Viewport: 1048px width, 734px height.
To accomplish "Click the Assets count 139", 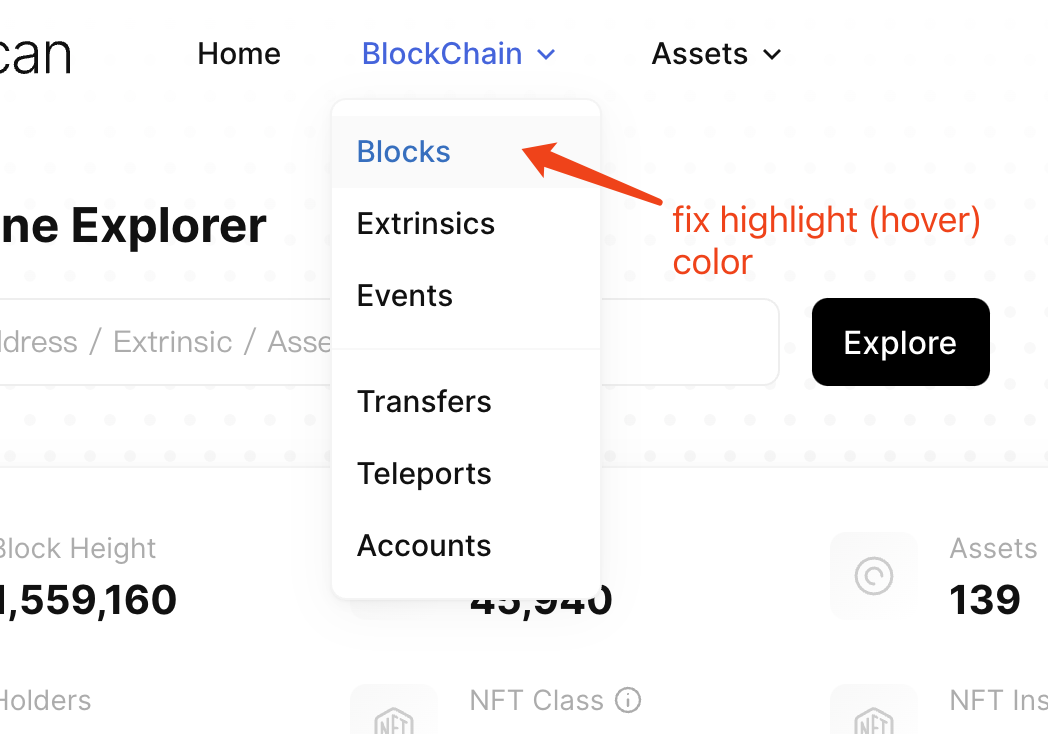I will pos(985,600).
